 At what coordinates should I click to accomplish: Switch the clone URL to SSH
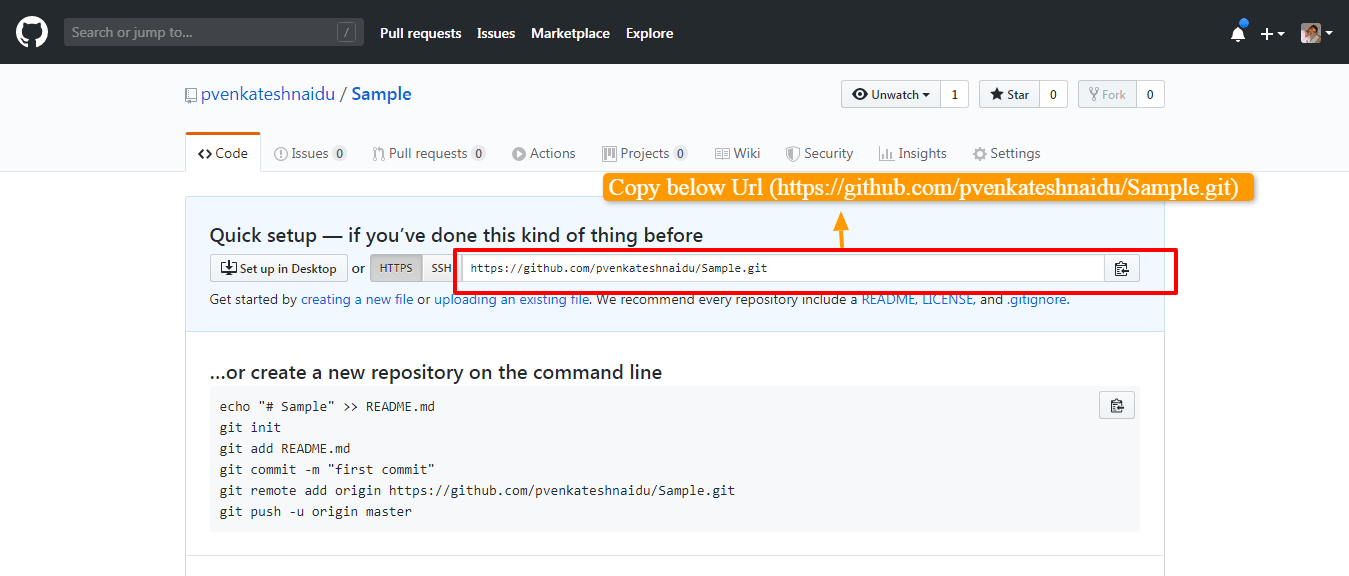click(x=441, y=267)
